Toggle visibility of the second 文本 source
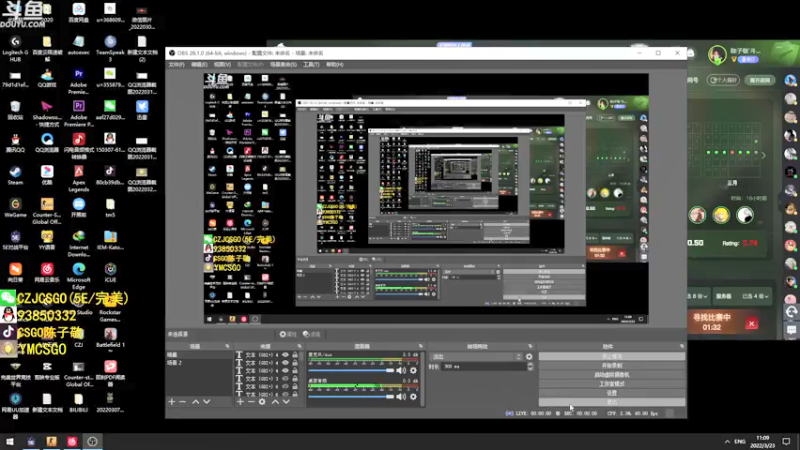Screen dimensions: 800x450 coord(285,363)
